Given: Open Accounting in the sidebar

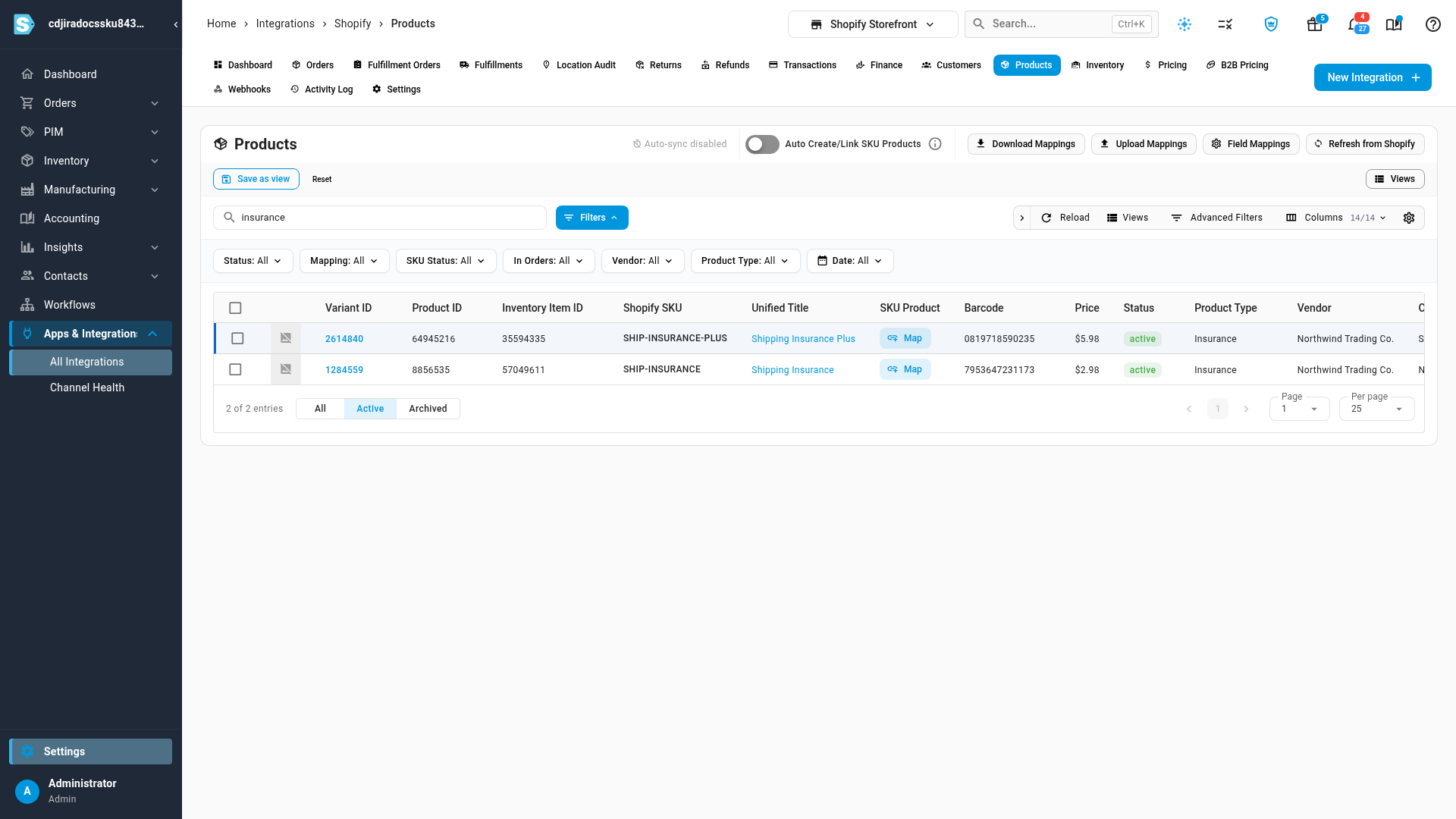Looking at the screenshot, I should (90, 218).
